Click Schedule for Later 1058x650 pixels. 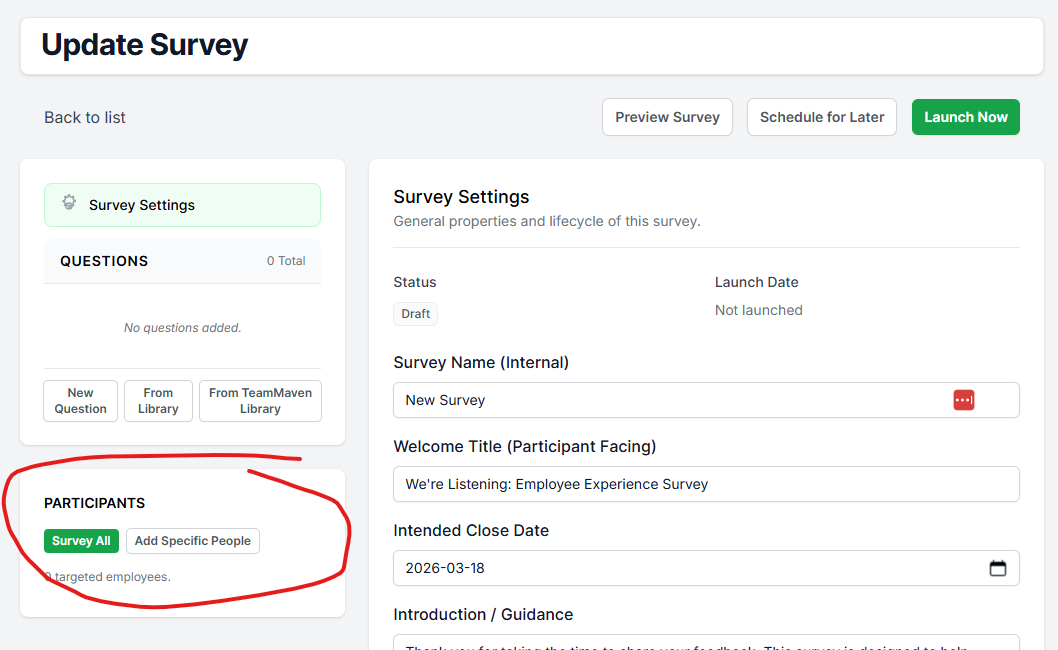pos(822,117)
